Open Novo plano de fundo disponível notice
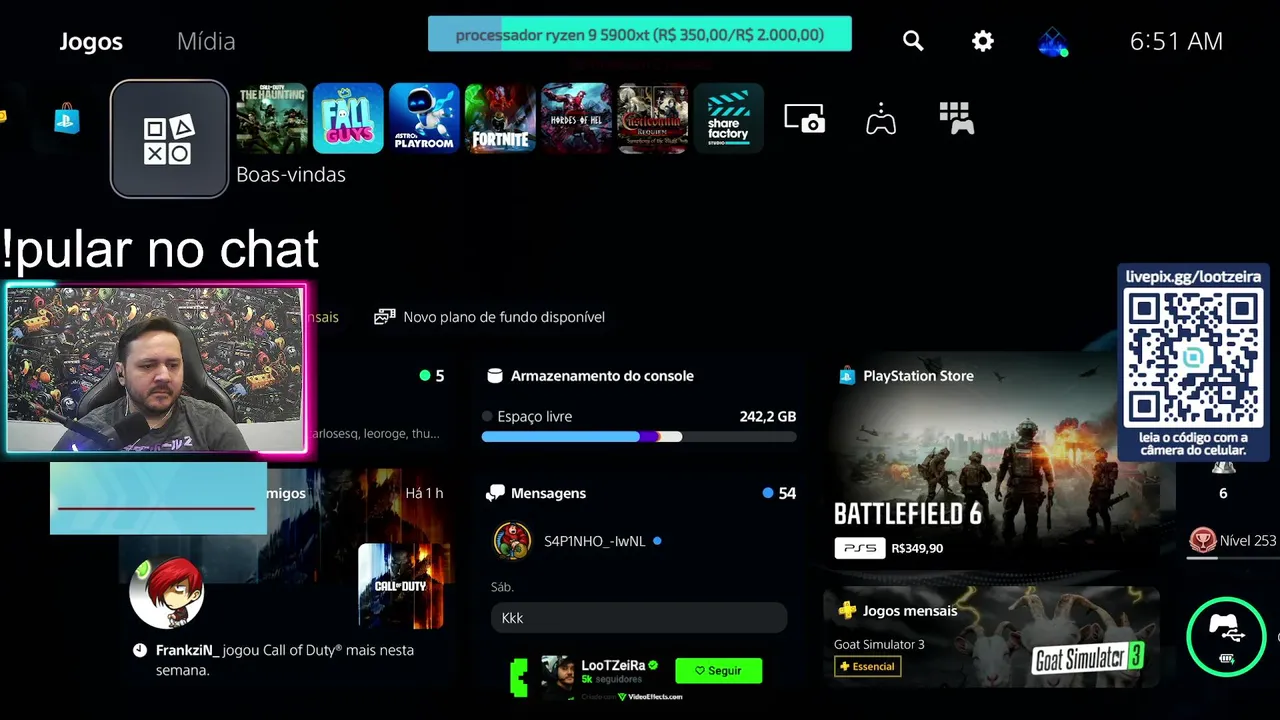 490,317
